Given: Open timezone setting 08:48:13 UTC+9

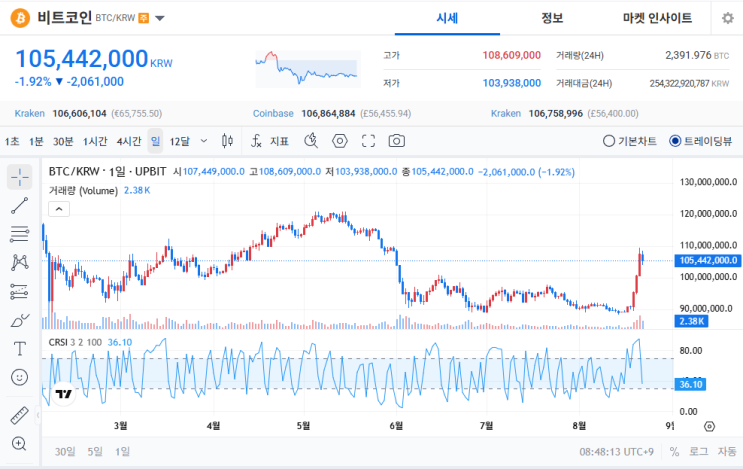Looking at the screenshot, I should tap(616, 451).
